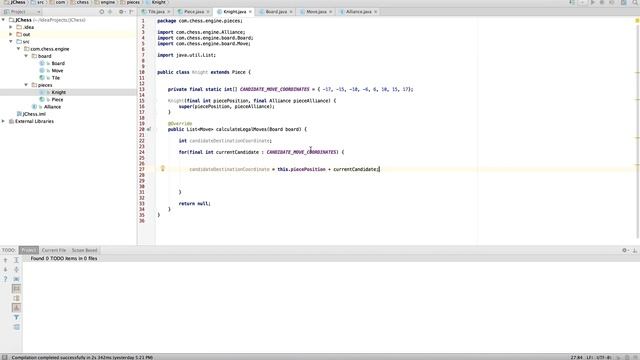Expand the out folder

click(x=11, y=34)
